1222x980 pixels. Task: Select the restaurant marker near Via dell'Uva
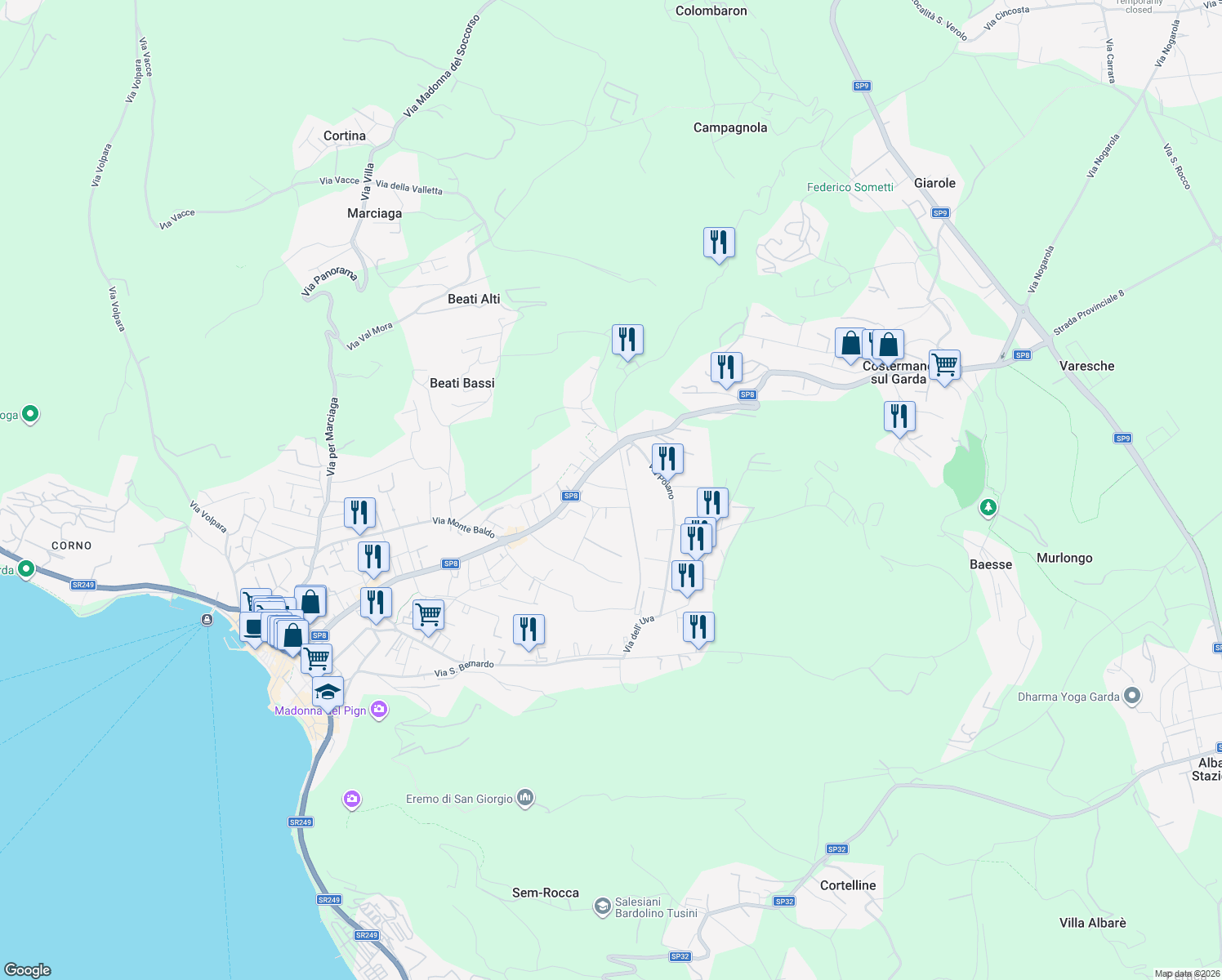698,627
